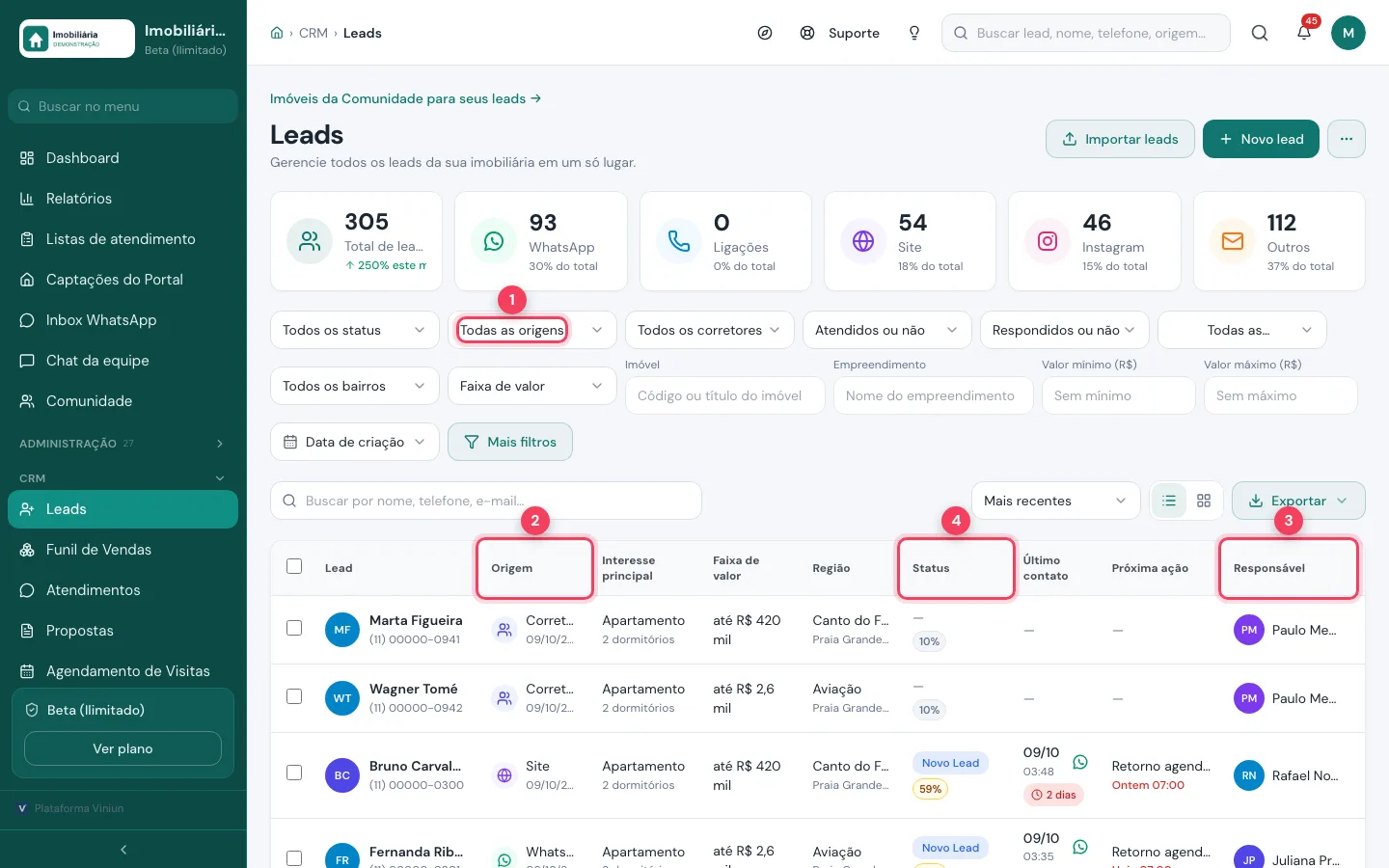Check the Bruno Carvalho row checkbox

294,773
